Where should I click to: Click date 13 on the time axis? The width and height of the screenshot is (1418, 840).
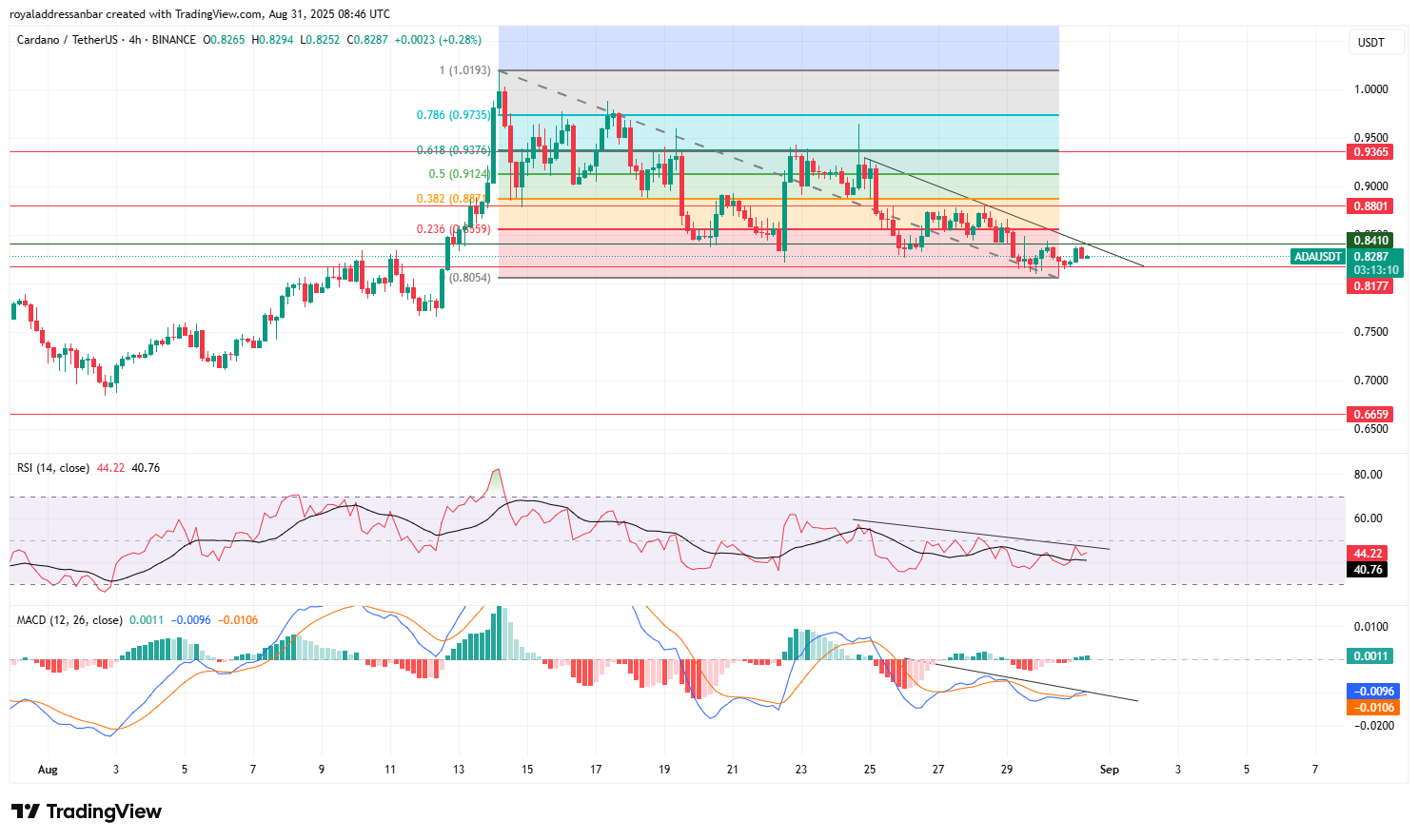(x=459, y=770)
